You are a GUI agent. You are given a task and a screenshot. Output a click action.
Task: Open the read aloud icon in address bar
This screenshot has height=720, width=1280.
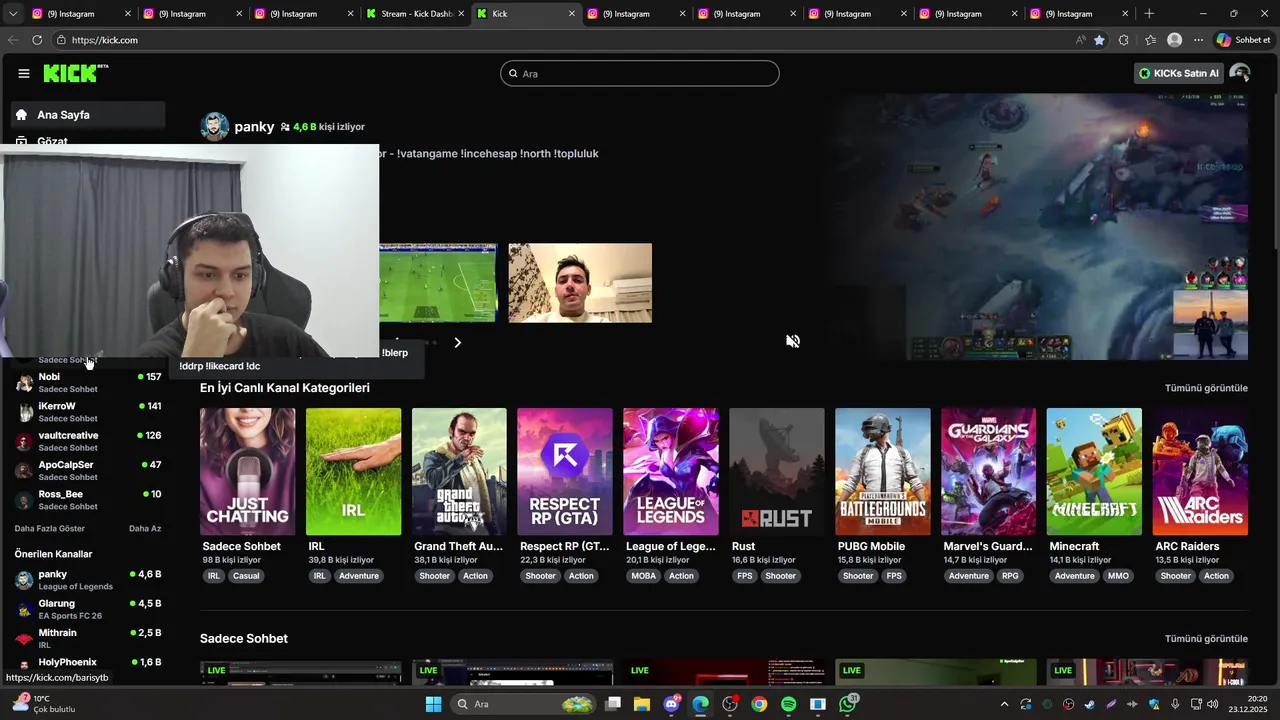[1081, 40]
